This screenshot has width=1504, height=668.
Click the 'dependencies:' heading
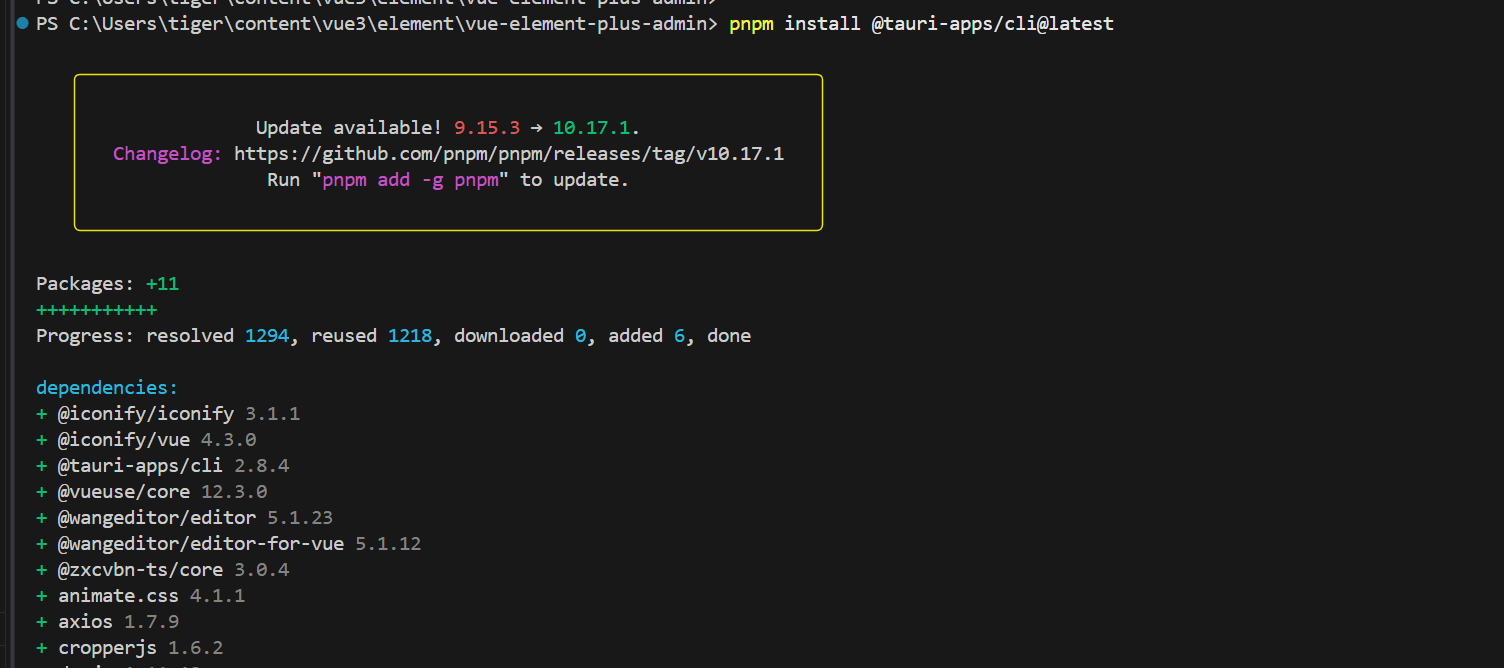pos(107,388)
